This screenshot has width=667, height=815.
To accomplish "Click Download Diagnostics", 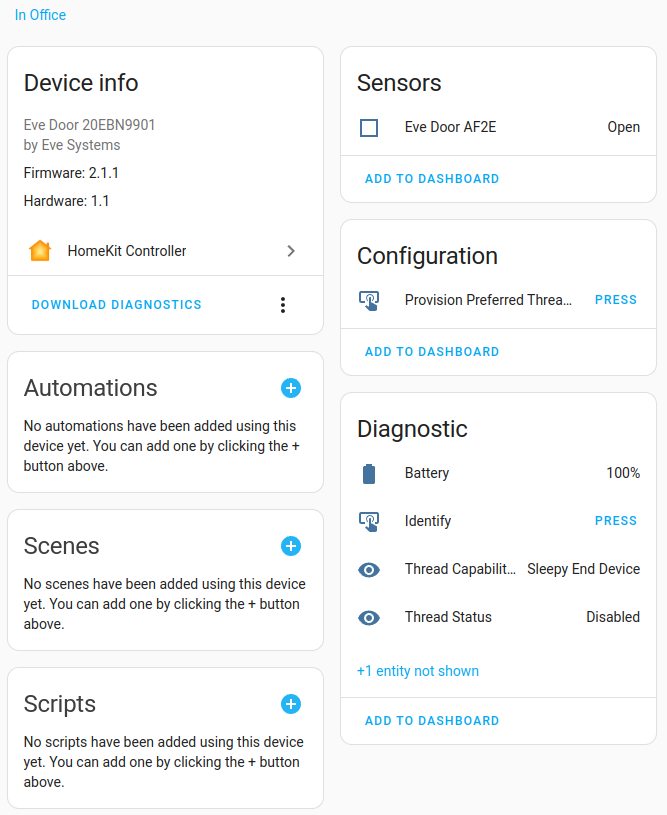I will click(x=116, y=304).
